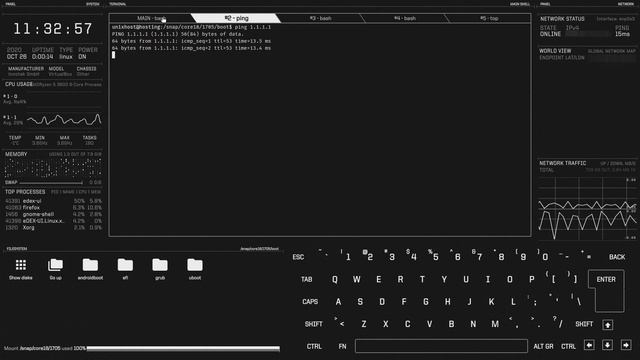
Task: Click the 11:32:57 clock display
Action: point(53,29)
